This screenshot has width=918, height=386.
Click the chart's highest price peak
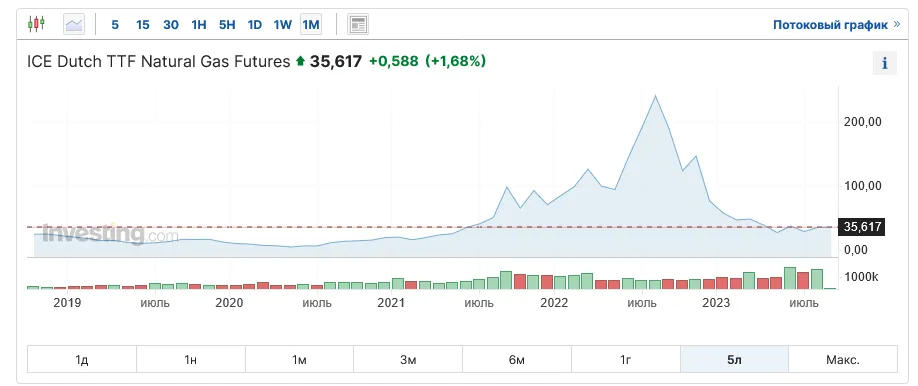tap(655, 95)
